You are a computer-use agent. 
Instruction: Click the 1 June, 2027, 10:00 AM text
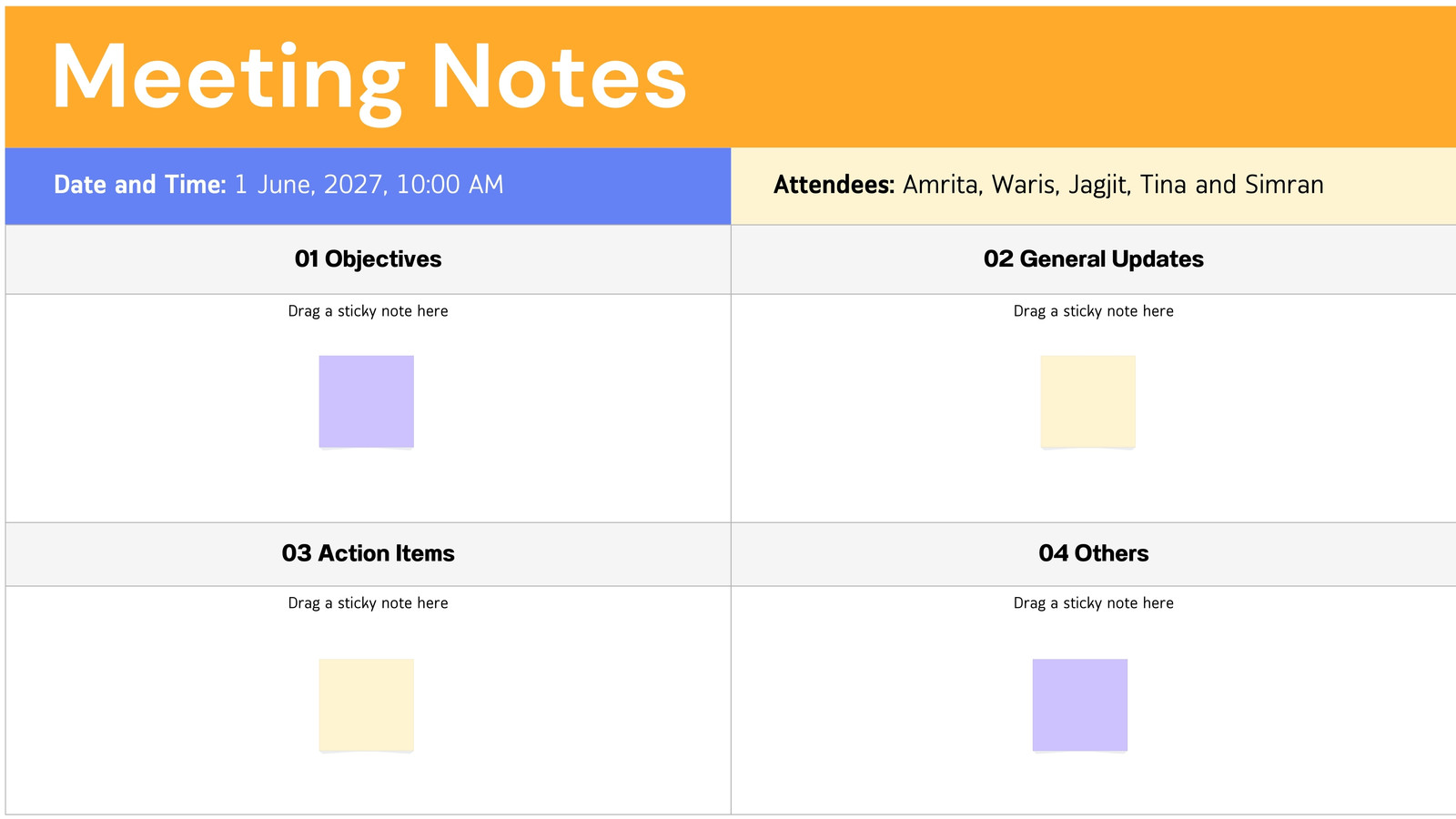pyautogui.click(x=369, y=185)
